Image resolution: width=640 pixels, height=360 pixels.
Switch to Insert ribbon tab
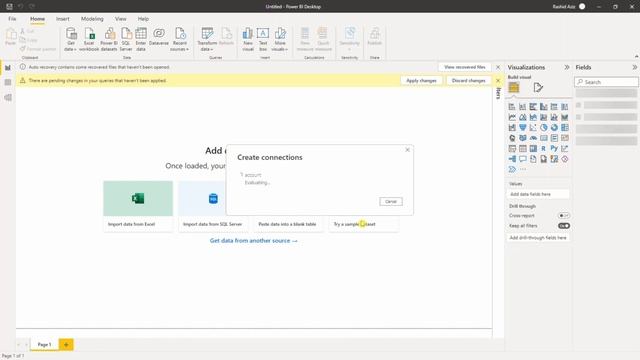pos(63,19)
